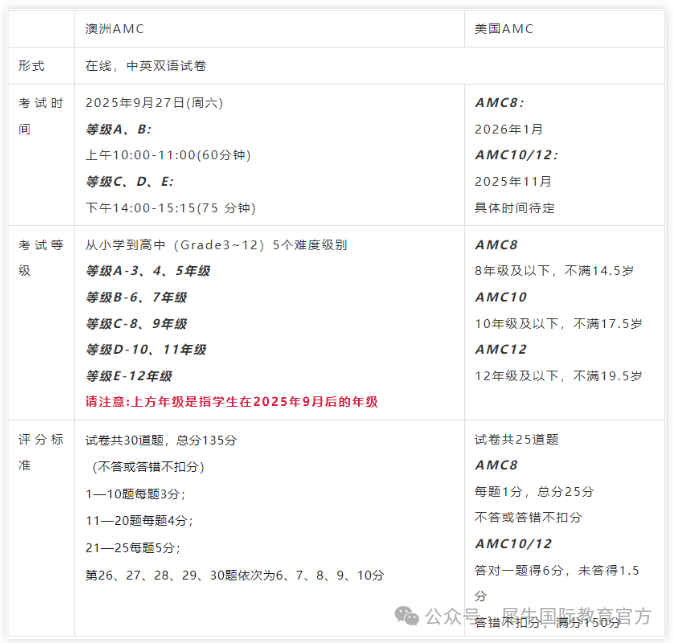
Task: Click '(不答或答错不扣分)' text
Action: [x=148, y=467]
